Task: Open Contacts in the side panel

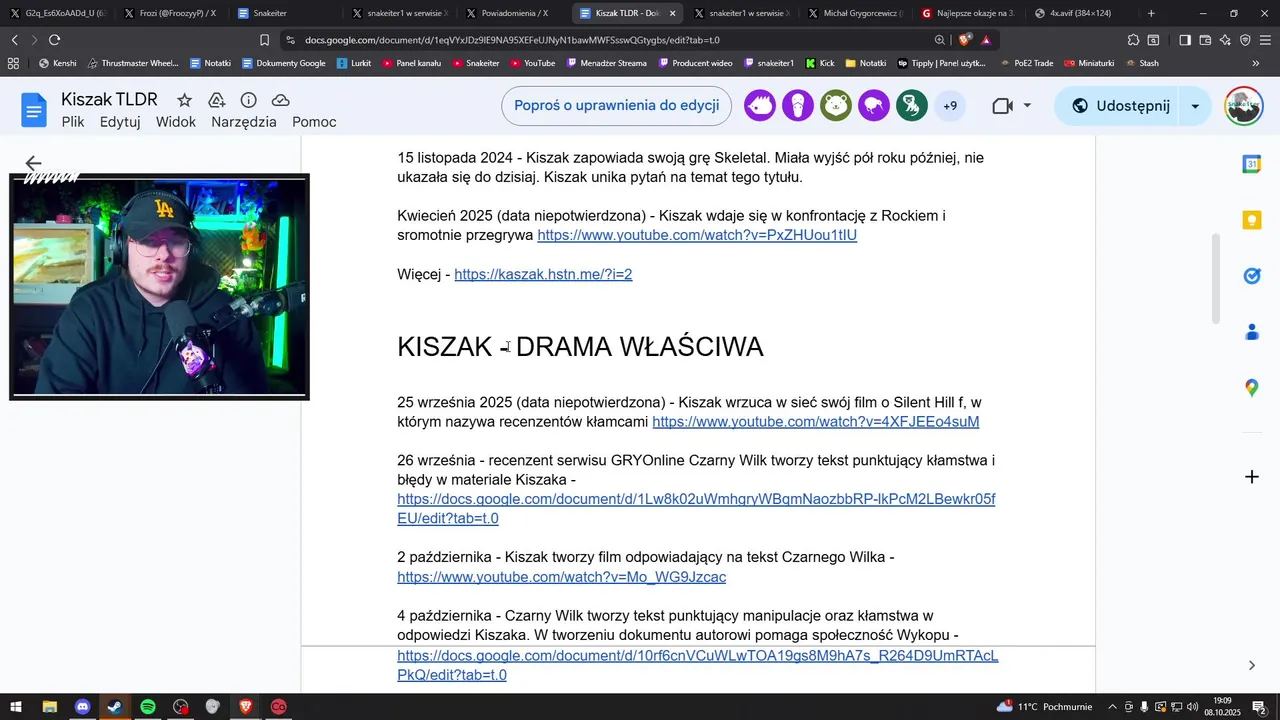Action: (x=1251, y=332)
